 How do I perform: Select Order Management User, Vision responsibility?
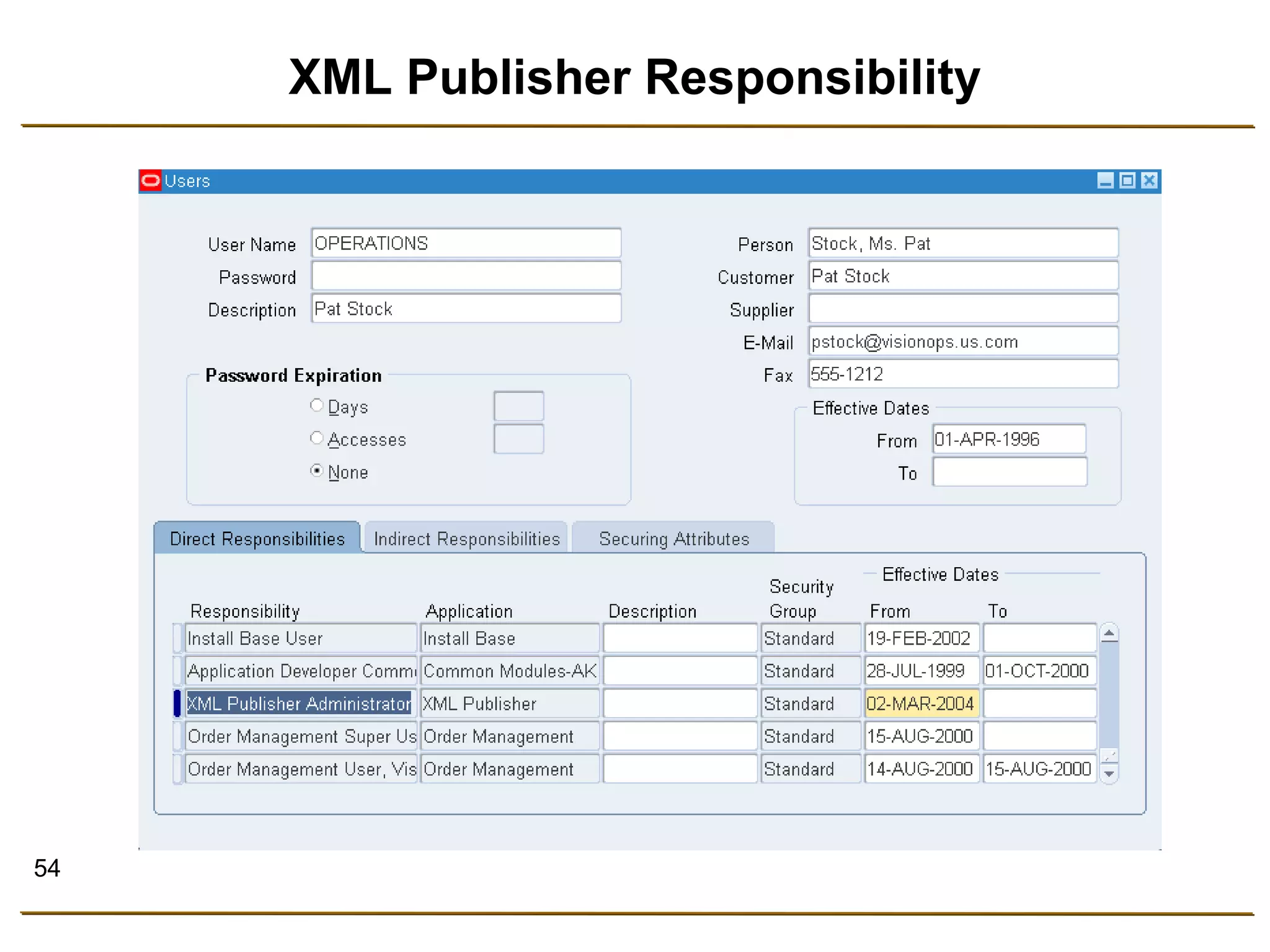(301, 769)
